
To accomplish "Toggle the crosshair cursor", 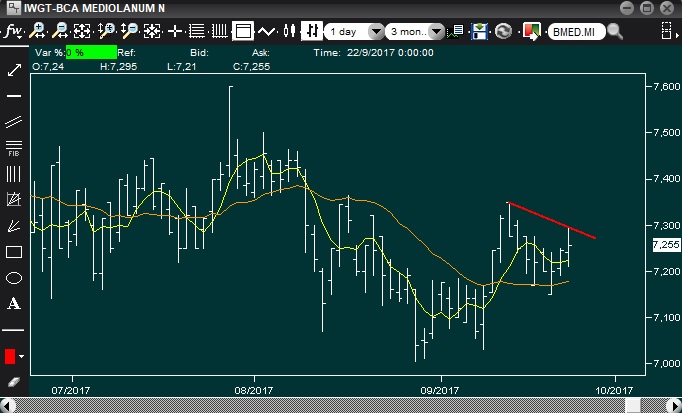I will tap(175, 31).
